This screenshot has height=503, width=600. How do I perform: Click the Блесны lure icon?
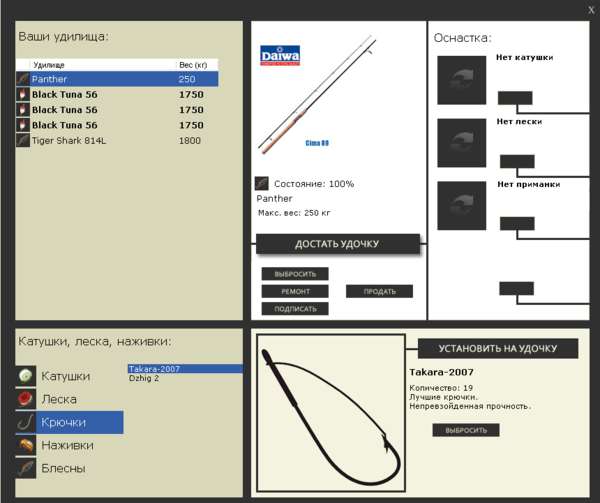pos(26,468)
